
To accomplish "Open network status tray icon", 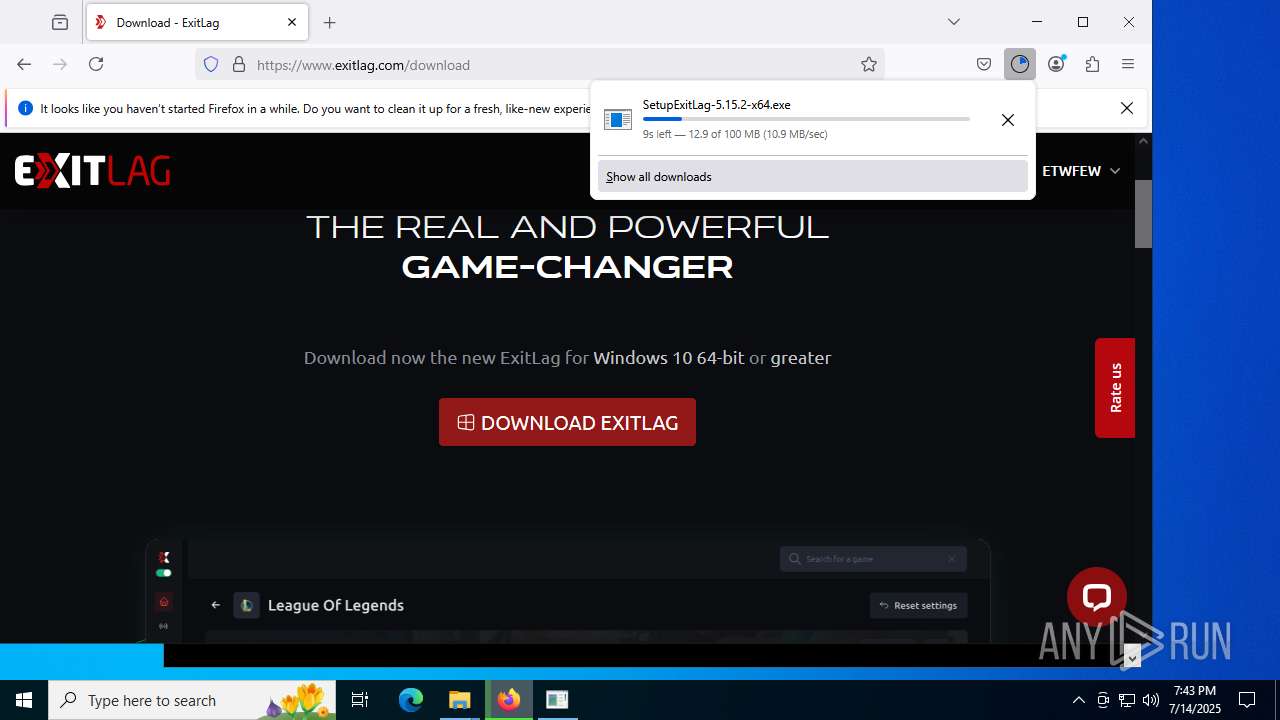I will click(1127, 700).
